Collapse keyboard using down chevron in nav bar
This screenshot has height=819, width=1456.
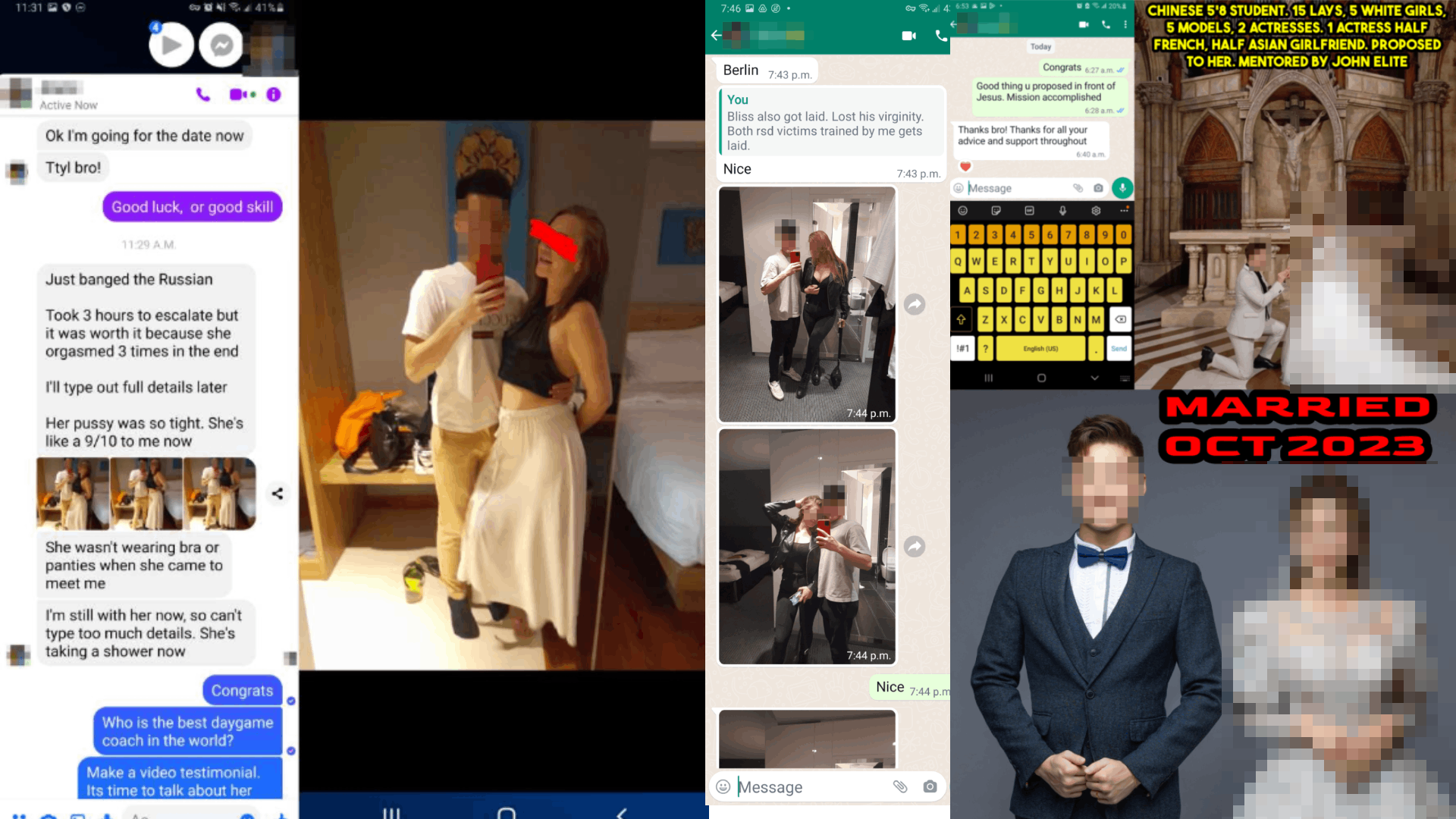[1094, 378]
